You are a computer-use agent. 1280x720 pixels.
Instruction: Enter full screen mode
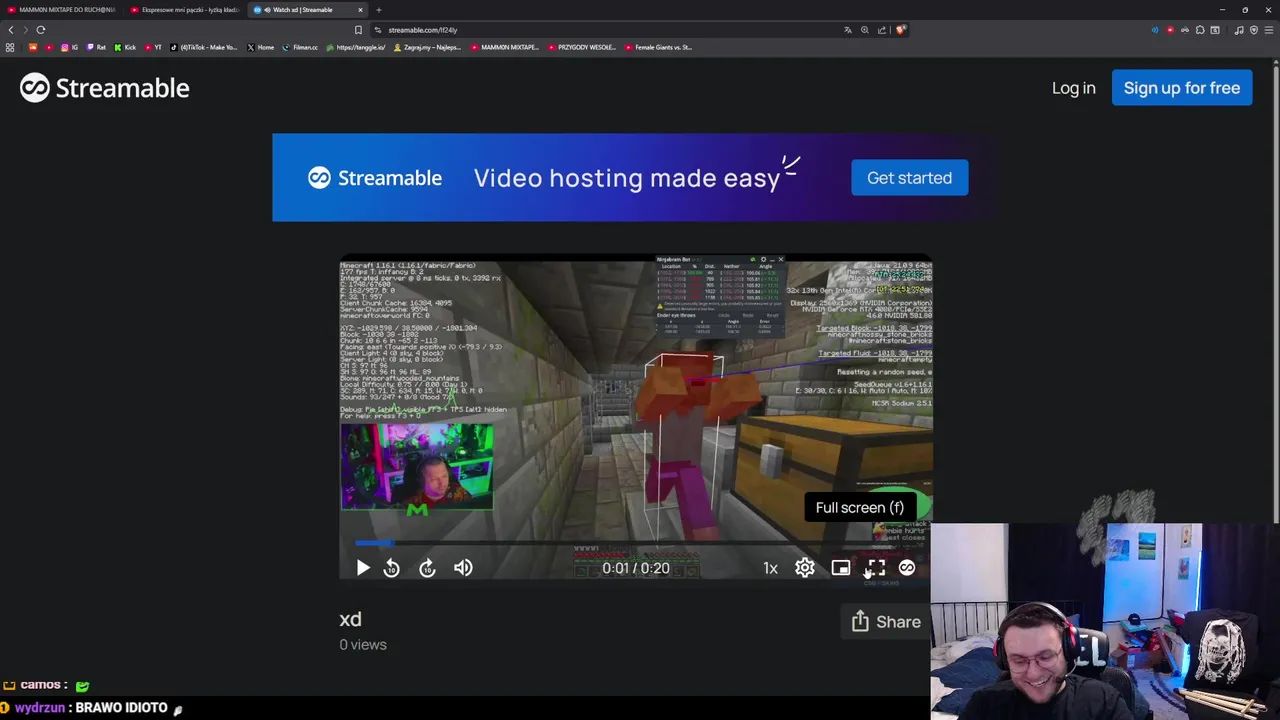(x=875, y=568)
